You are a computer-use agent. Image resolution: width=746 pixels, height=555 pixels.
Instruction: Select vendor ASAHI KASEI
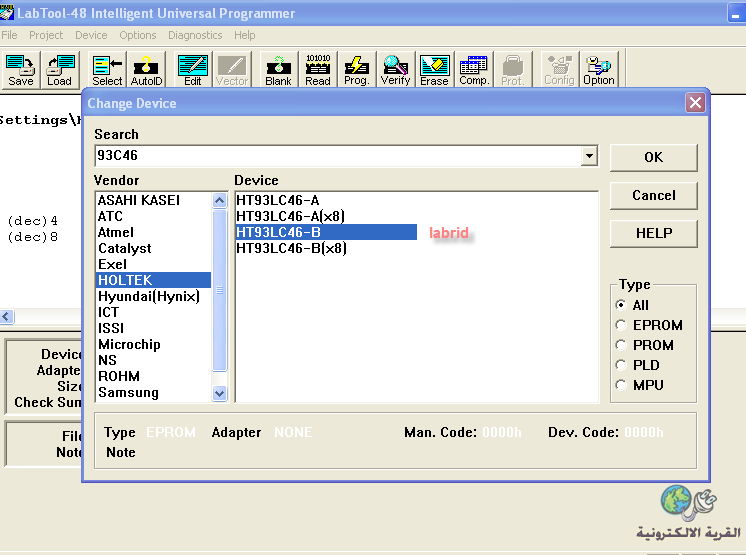pyautogui.click(x=153, y=200)
